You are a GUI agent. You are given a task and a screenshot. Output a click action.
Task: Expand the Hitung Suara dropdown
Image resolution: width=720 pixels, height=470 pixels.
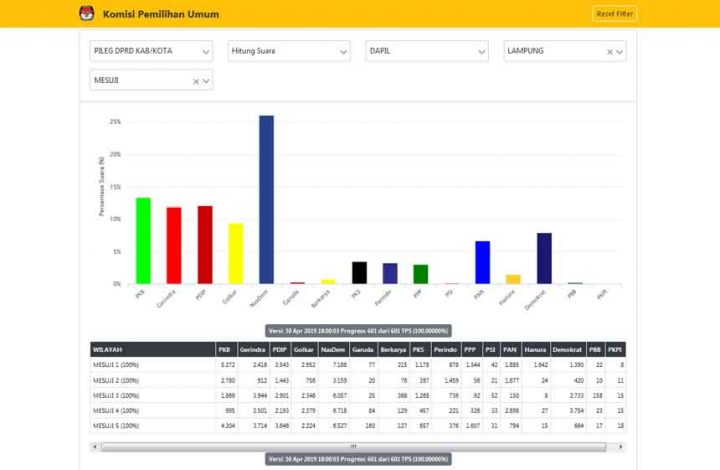(x=287, y=51)
